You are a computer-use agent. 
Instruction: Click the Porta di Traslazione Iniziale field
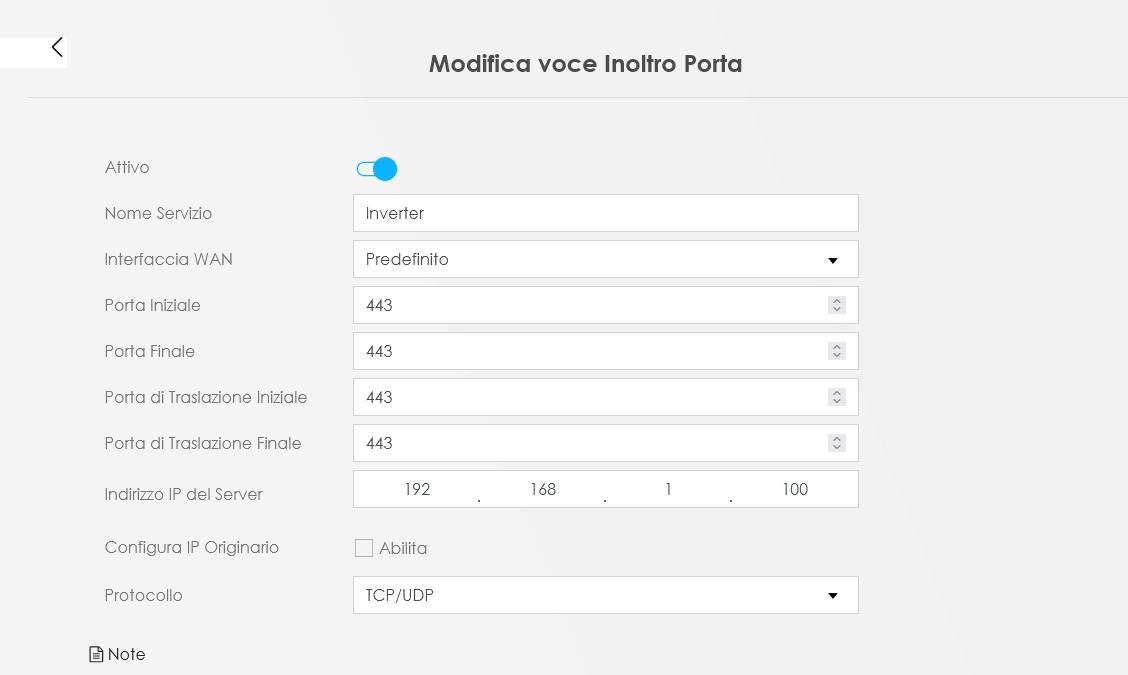click(606, 397)
